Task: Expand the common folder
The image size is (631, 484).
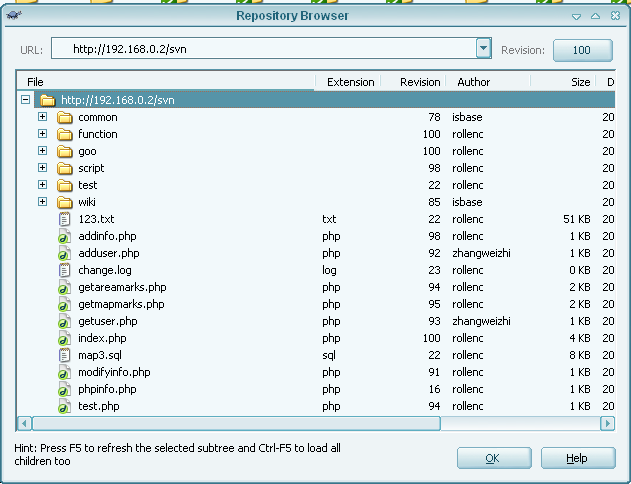Action: pyautogui.click(x=42, y=117)
